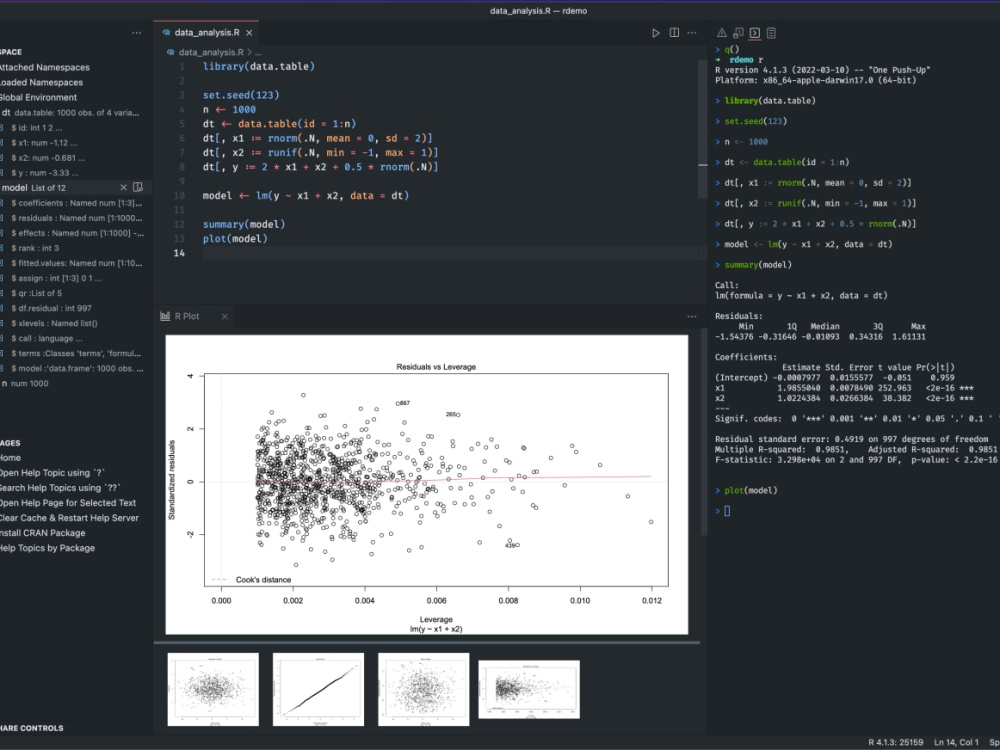Open the Normal Q-Q plot thumbnail

coord(318,689)
